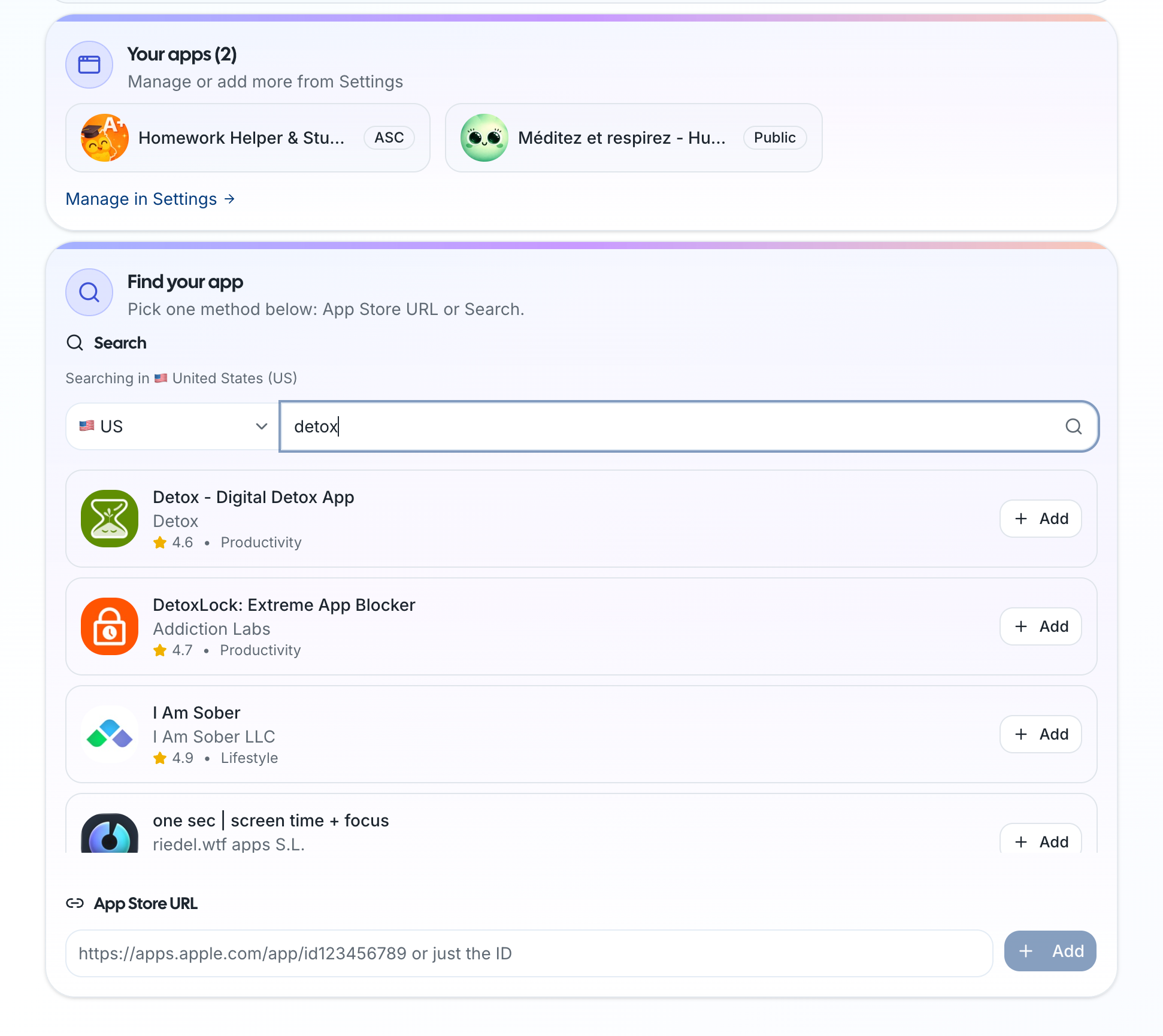This screenshot has width=1163, height=1036.
Task: Click the blue Add button for App Store URL
Action: pyautogui.click(x=1050, y=951)
